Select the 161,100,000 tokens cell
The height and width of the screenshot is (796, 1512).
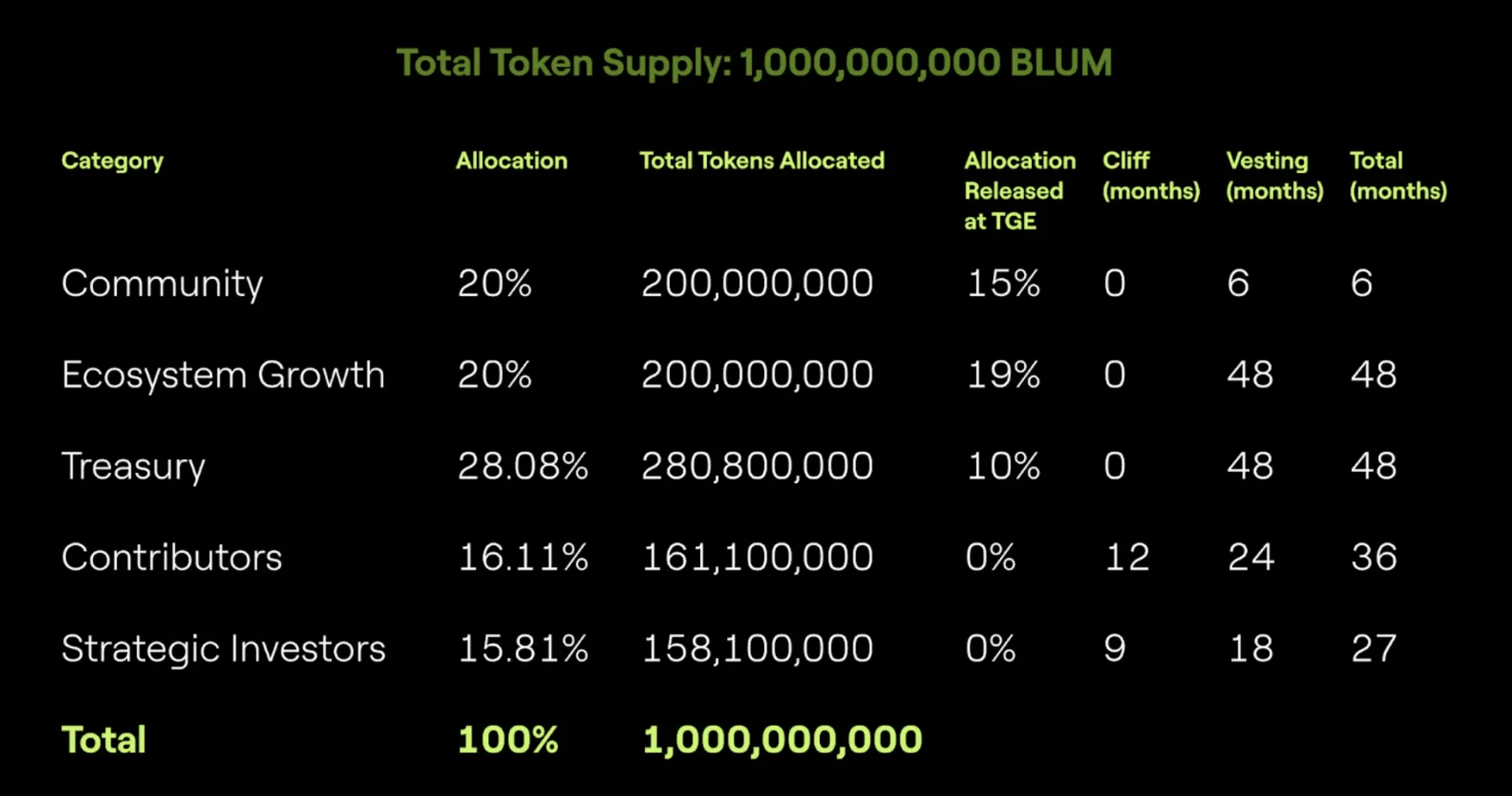tap(758, 558)
